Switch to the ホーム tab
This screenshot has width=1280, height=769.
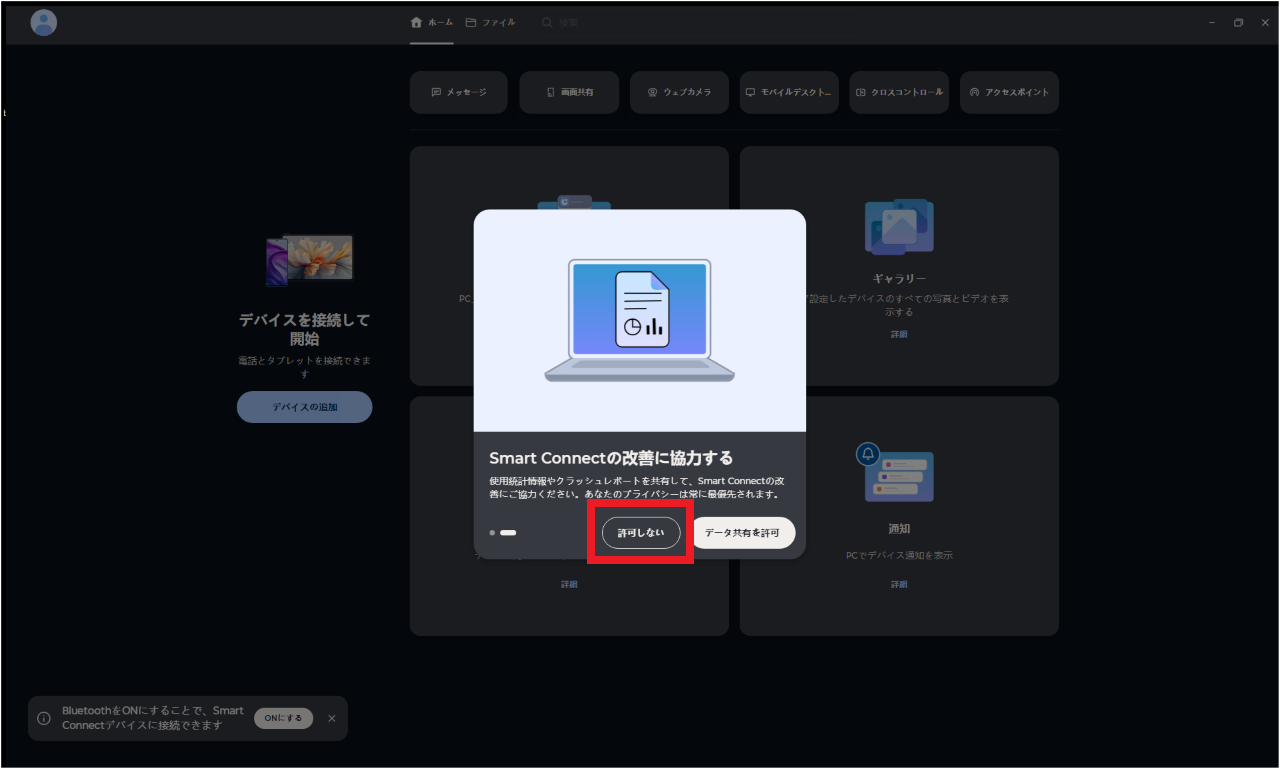click(431, 21)
